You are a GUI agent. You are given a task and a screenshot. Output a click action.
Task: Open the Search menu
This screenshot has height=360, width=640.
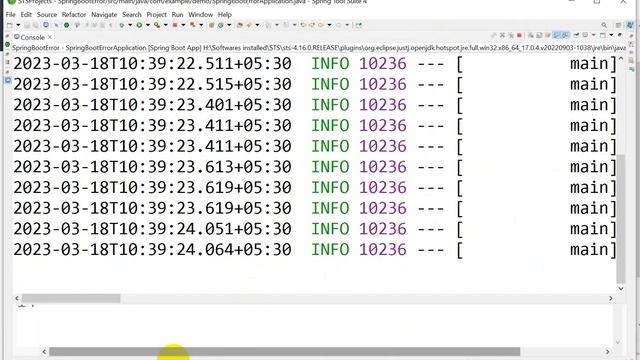click(x=132, y=15)
